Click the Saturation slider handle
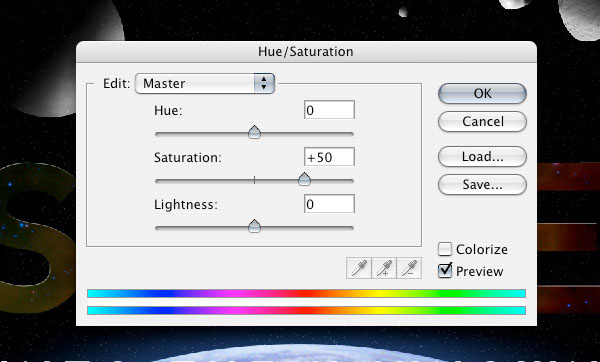Image resolution: width=600 pixels, height=362 pixels. [304, 179]
